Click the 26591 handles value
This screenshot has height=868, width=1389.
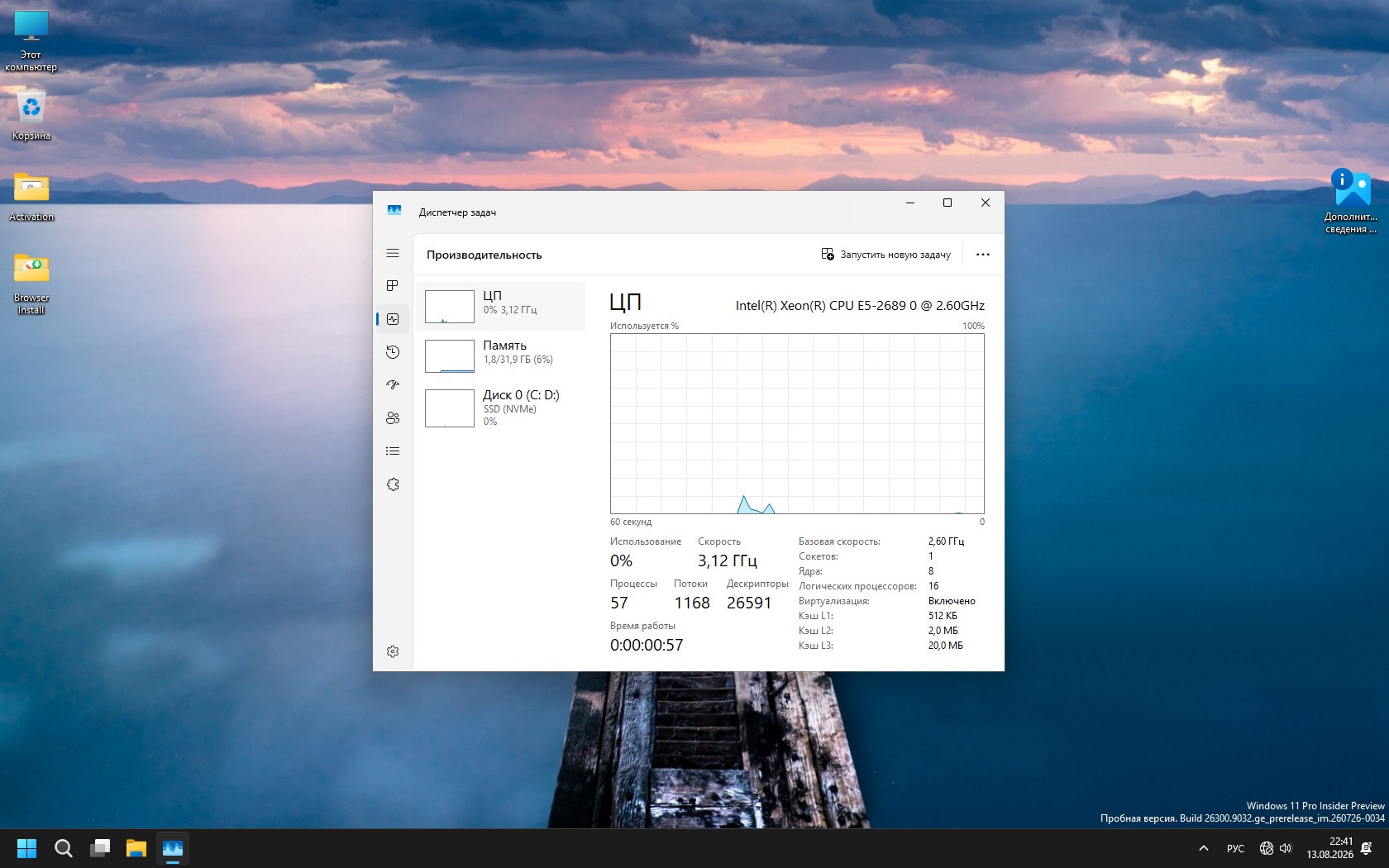point(749,603)
